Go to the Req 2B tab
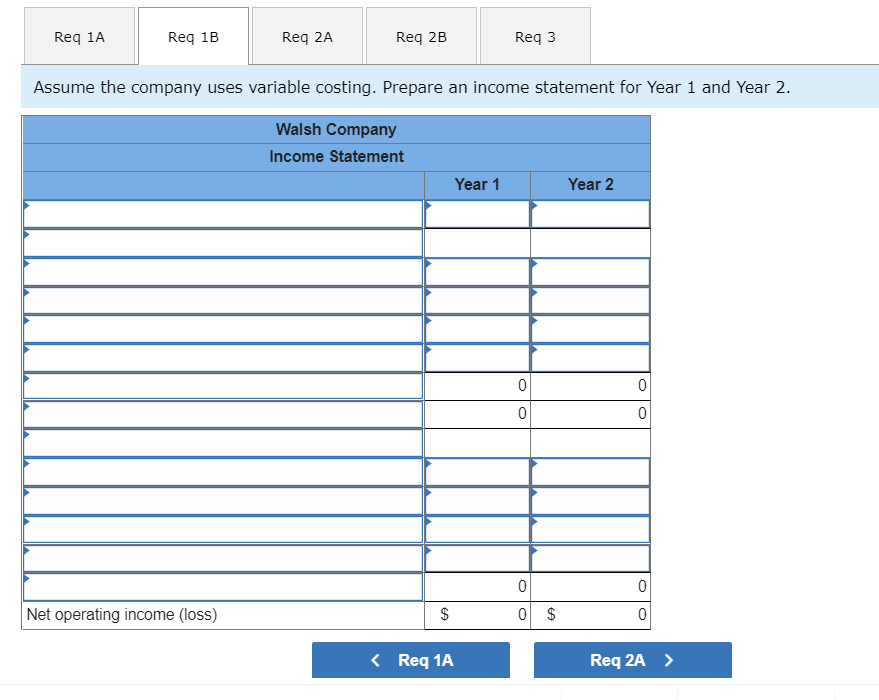Image resolution: width=879 pixels, height=700 pixels. pos(421,36)
